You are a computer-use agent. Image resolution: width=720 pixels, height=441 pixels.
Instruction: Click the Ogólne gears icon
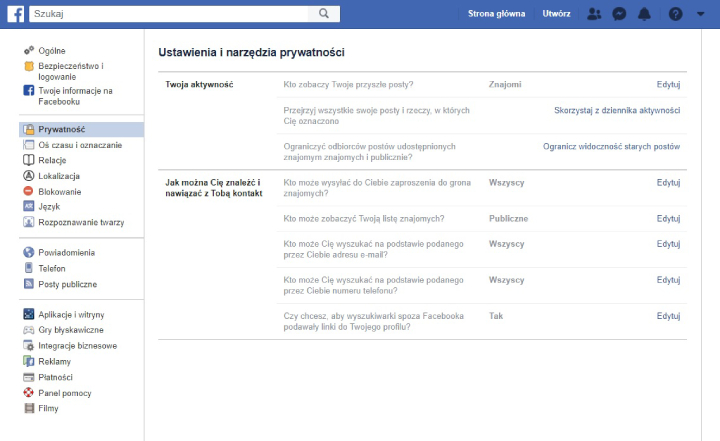pos(29,50)
